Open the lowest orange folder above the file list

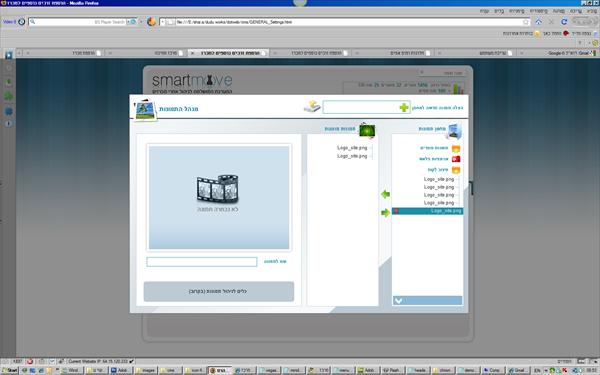(x=456, y=170)
